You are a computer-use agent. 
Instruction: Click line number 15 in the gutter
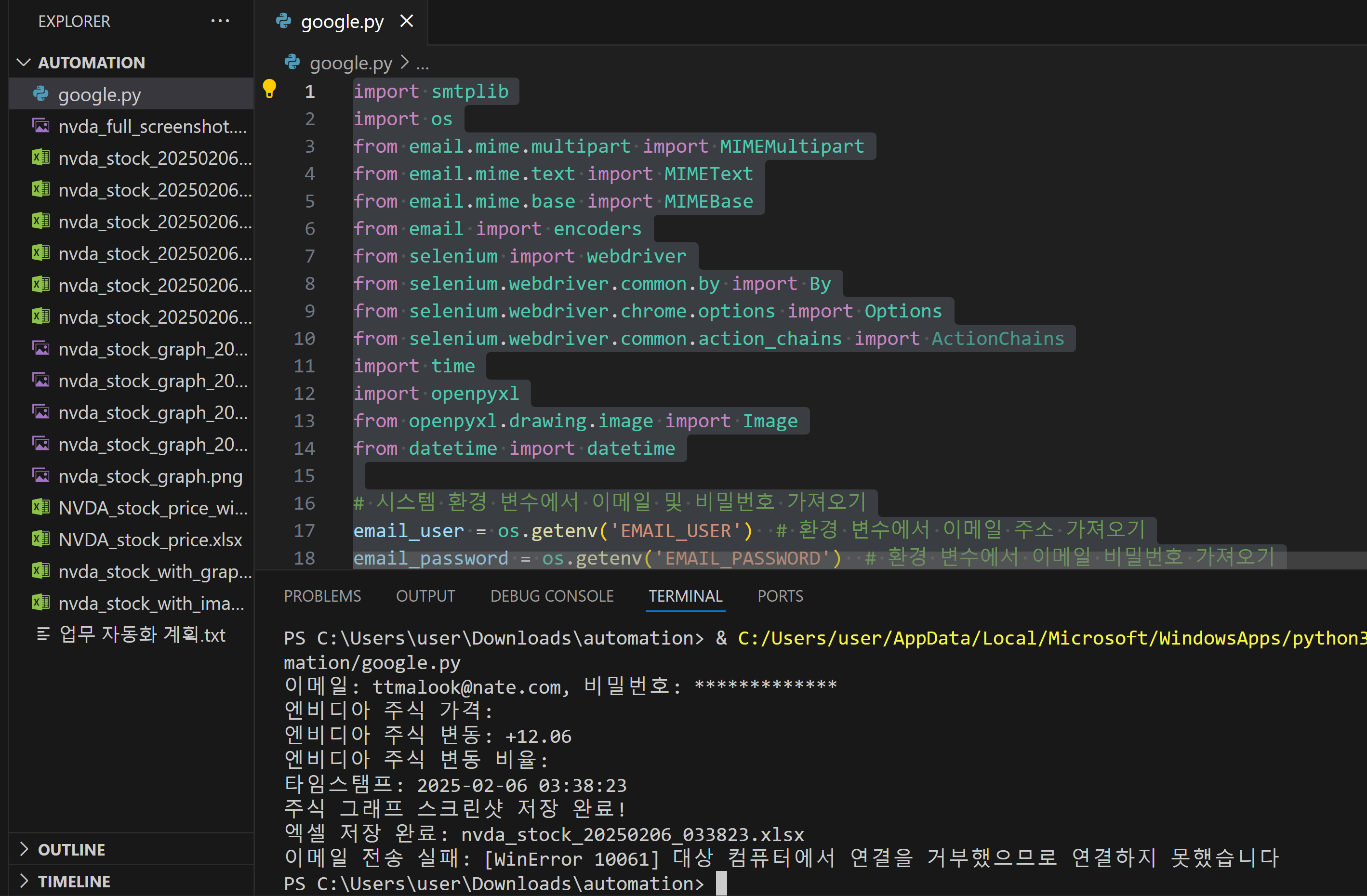coord(305,475)
